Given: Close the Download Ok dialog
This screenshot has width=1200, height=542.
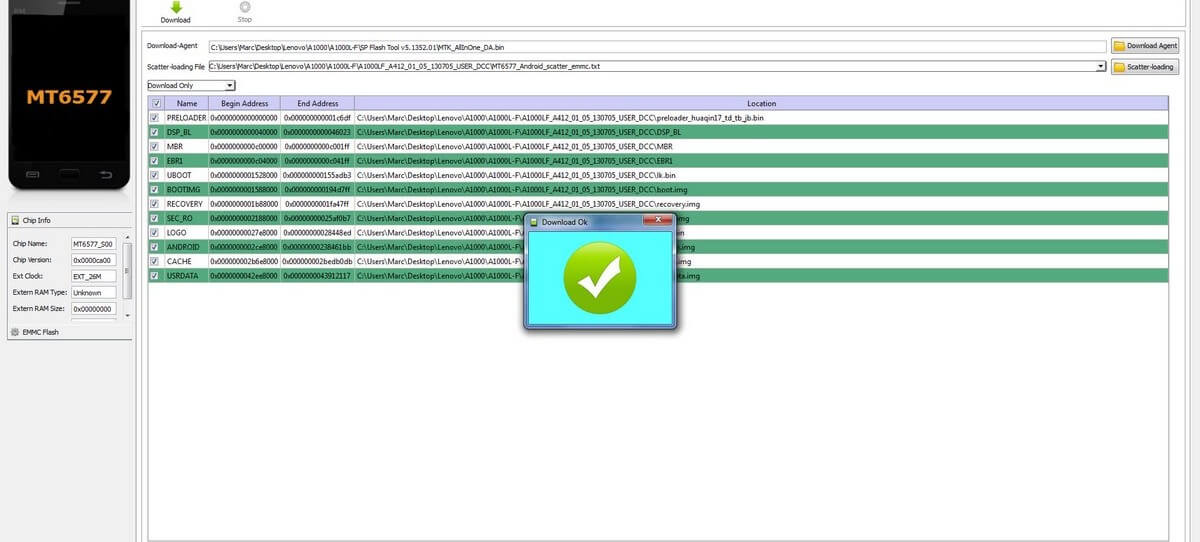Looking at the screenshot, I should [657, 221].
